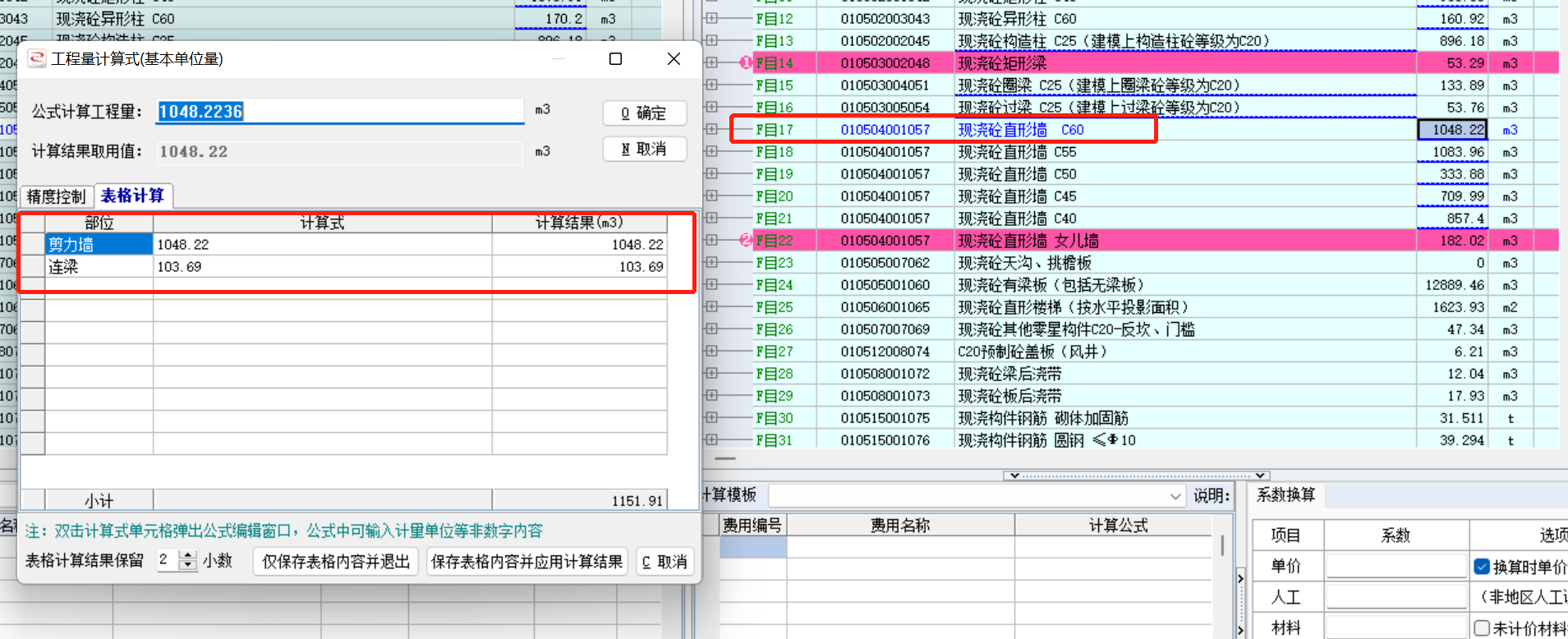Click the fee table vertical scrollbar

pos(1223,545)
